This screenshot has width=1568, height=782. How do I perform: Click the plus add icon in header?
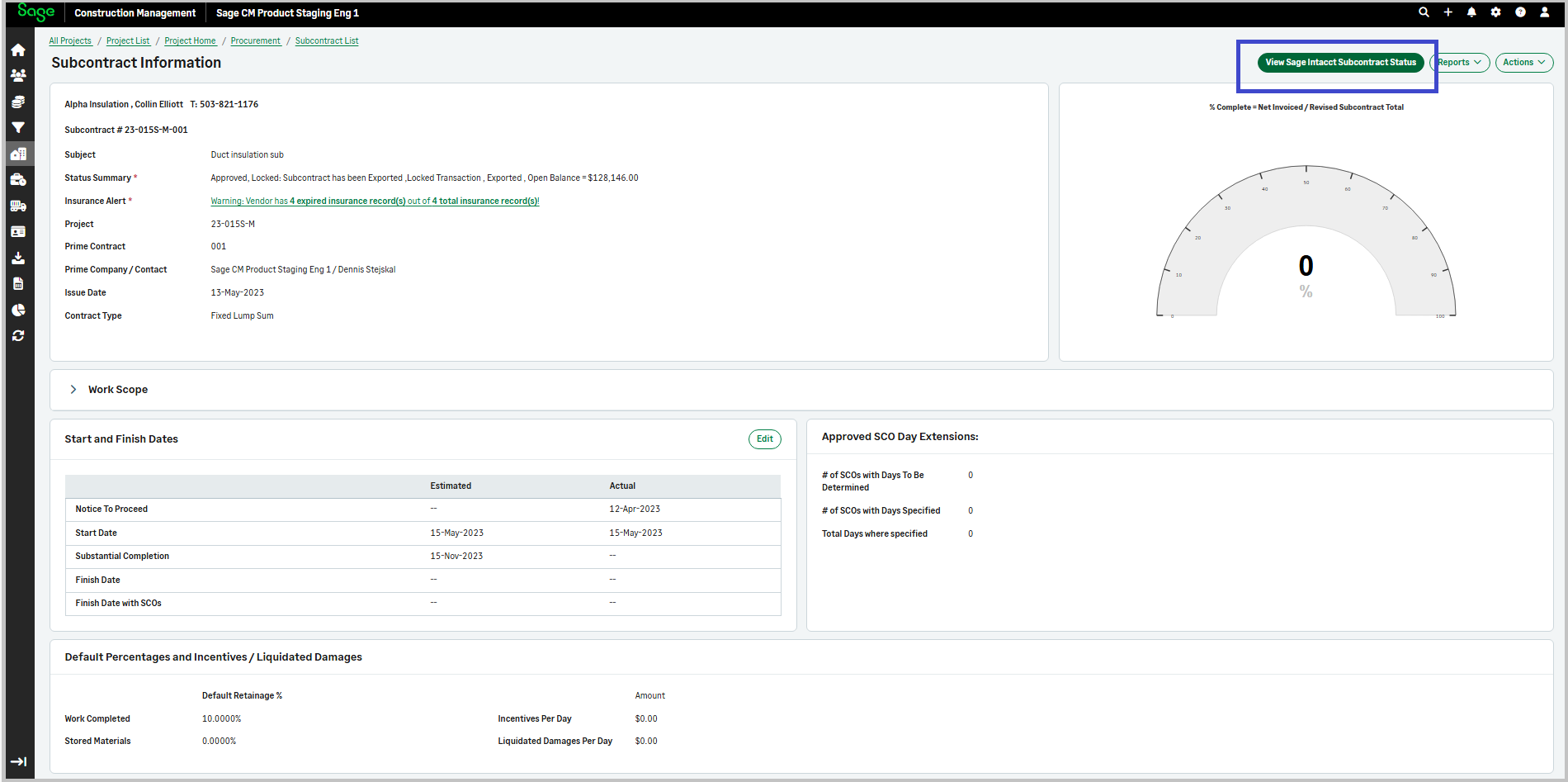pyautogui.click(x=1448, y=12)
